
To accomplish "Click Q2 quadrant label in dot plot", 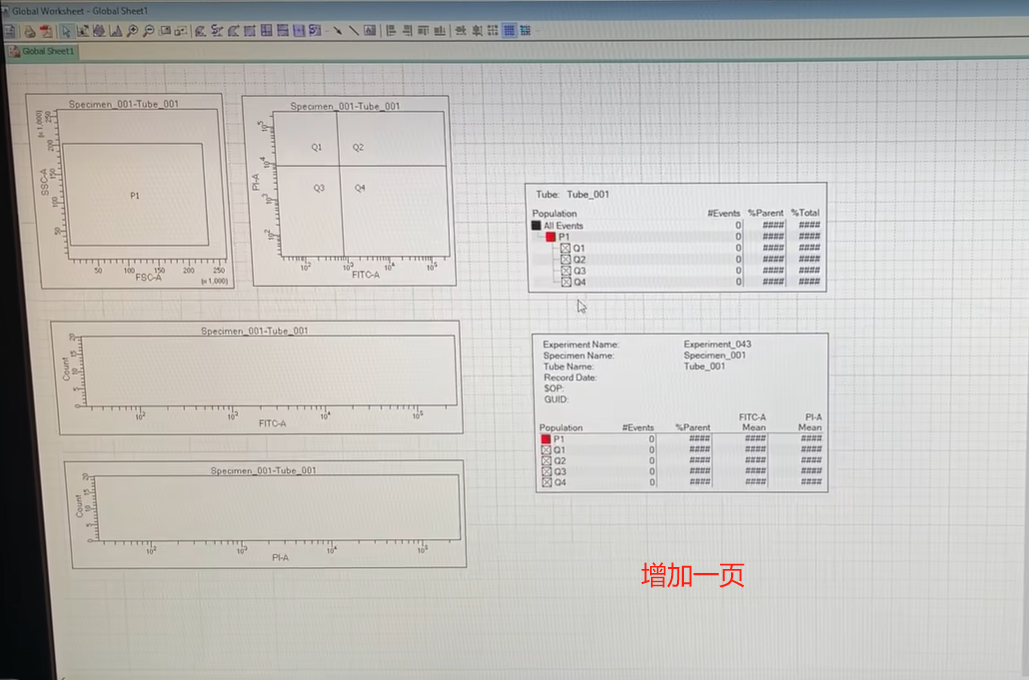I will 358,148.
